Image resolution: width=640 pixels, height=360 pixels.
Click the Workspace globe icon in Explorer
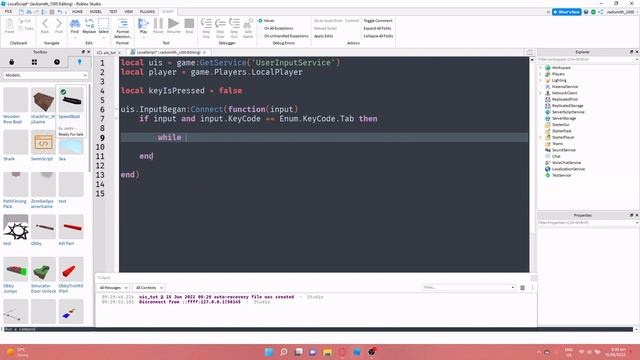tap(548, 68)
